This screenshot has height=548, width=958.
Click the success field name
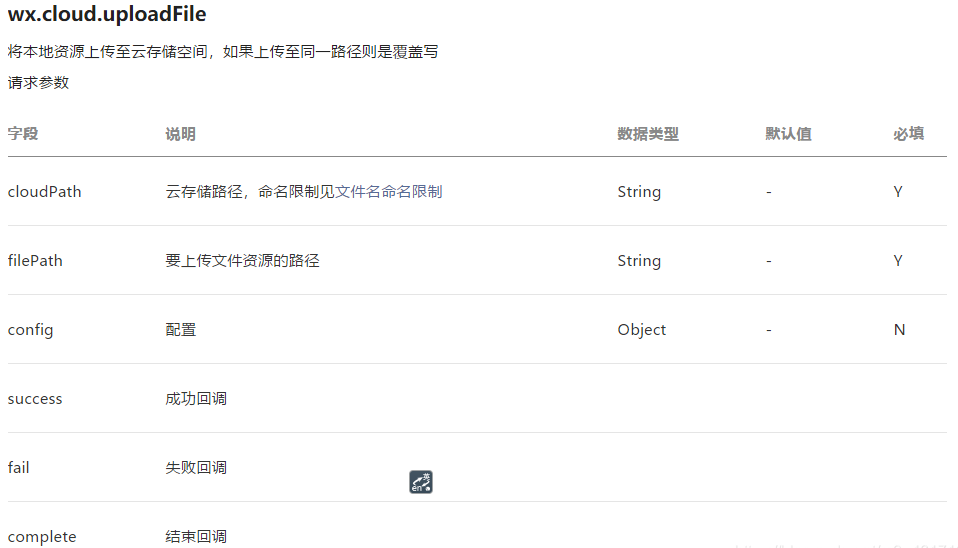(35, 399)
